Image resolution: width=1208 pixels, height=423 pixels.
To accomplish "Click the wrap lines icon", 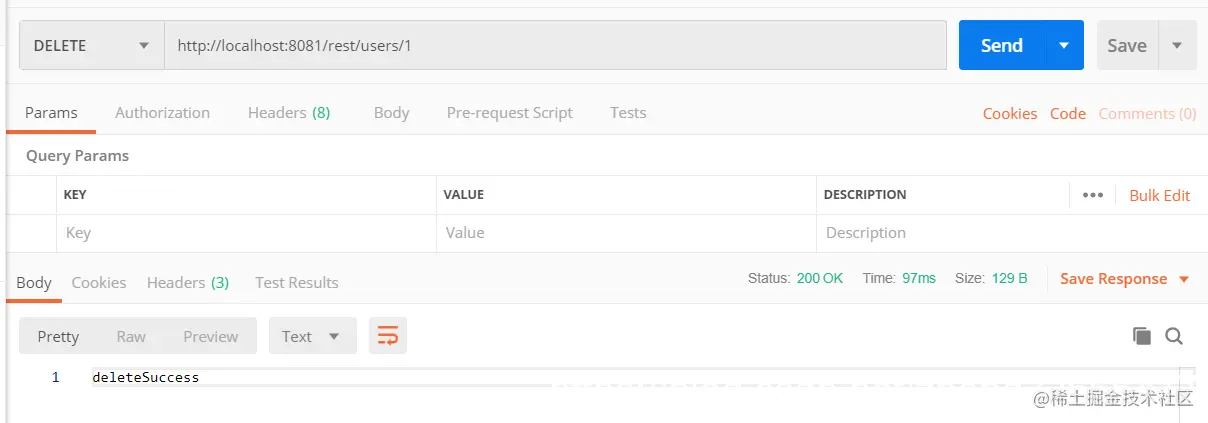I will 387,336.
